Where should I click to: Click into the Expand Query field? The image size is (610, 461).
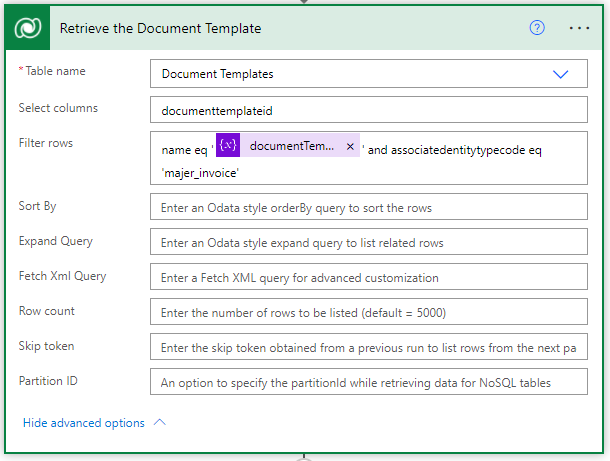coord(368,242)
